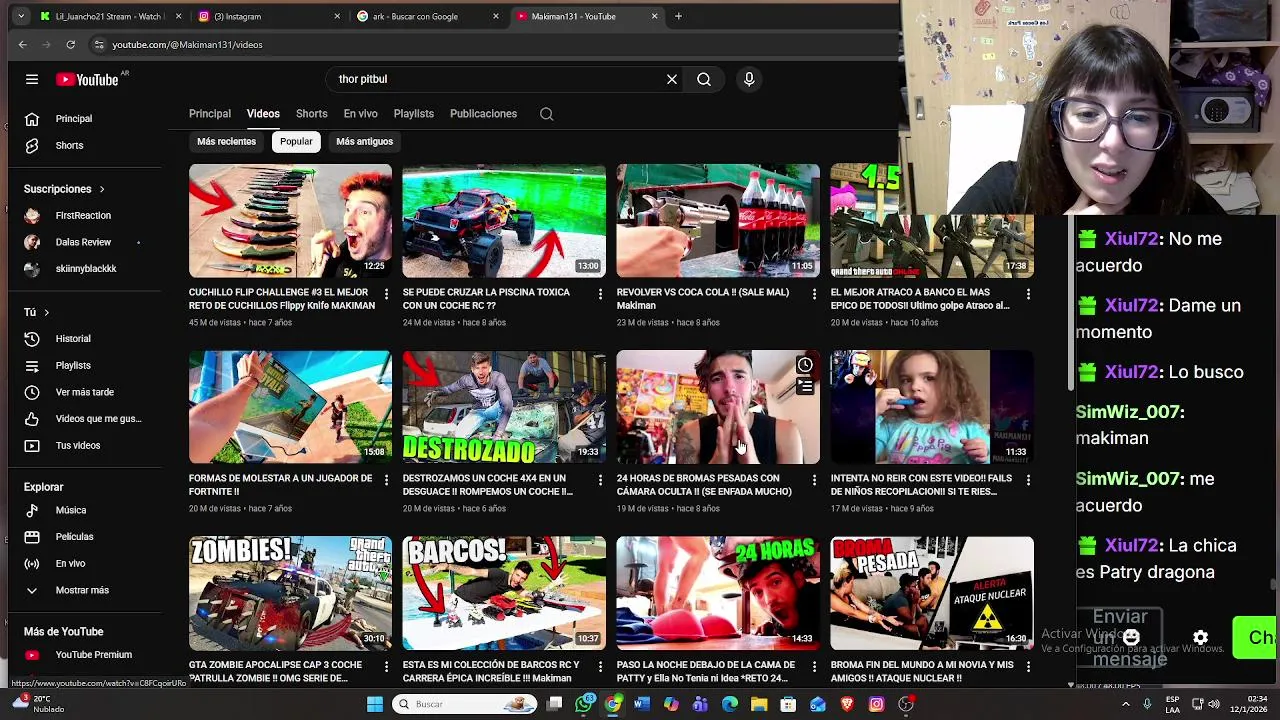The width and height of the screenshot is (1280, 720).
Task: Expand the Tú section
Action: [36, 312]
